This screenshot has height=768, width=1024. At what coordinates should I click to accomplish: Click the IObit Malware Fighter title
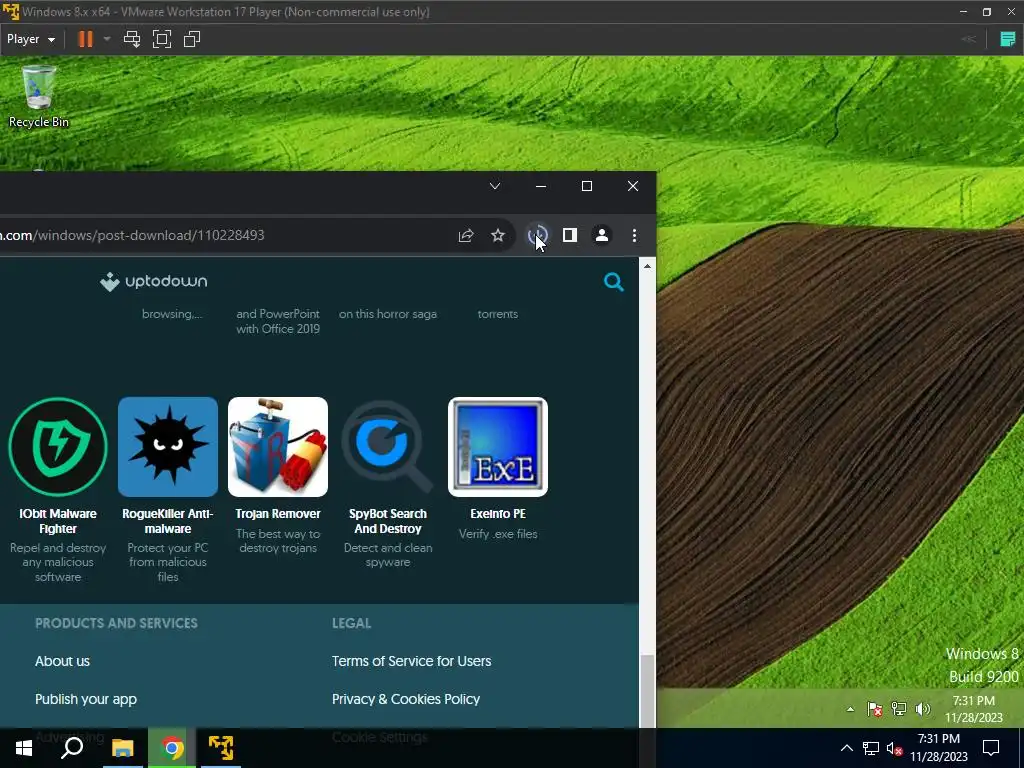[x=58, y=521]
